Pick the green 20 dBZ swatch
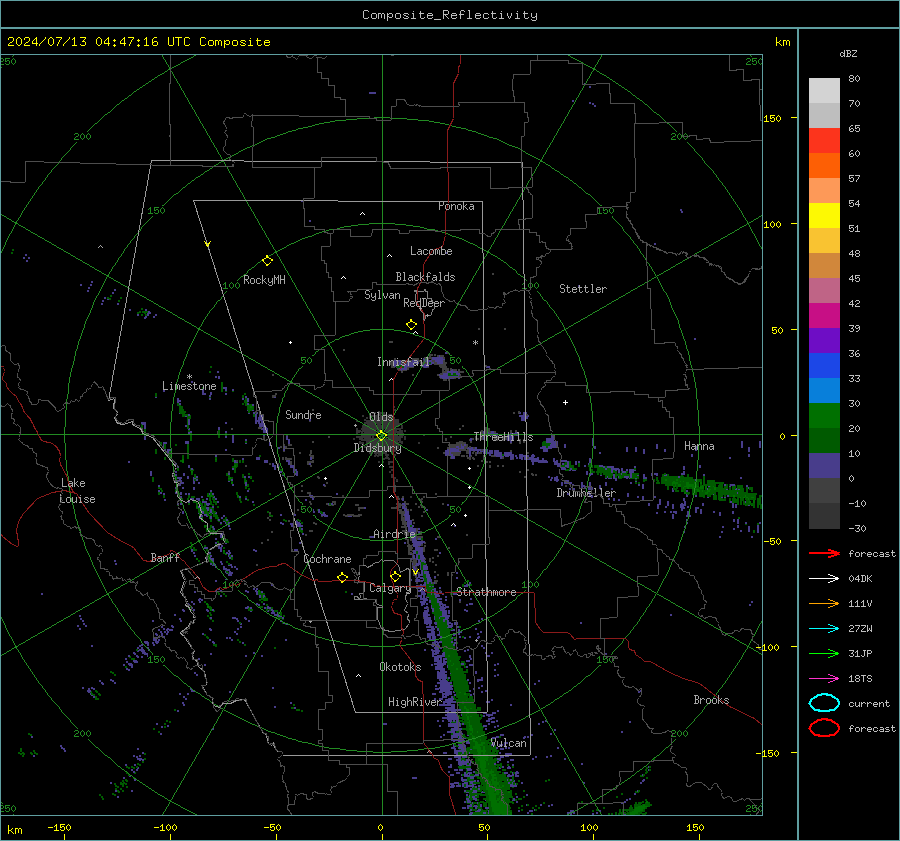Image resolution: width=900 pixels, height=841 pixels. pyautogui.click(x=824, y=415)
